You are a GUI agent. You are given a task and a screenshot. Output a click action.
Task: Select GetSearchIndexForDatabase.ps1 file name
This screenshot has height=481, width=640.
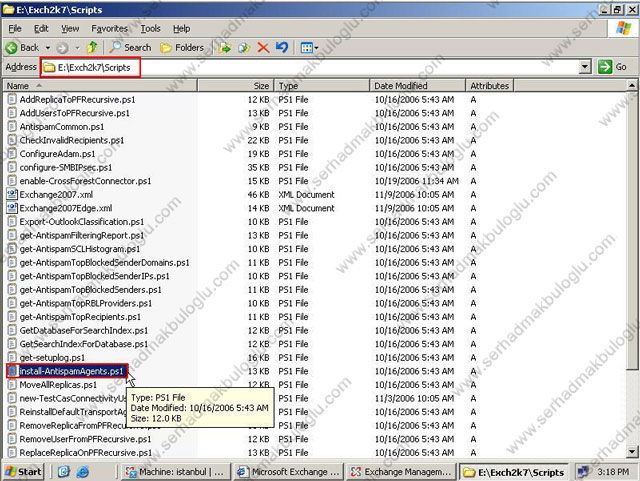click(x=84, y=344)
